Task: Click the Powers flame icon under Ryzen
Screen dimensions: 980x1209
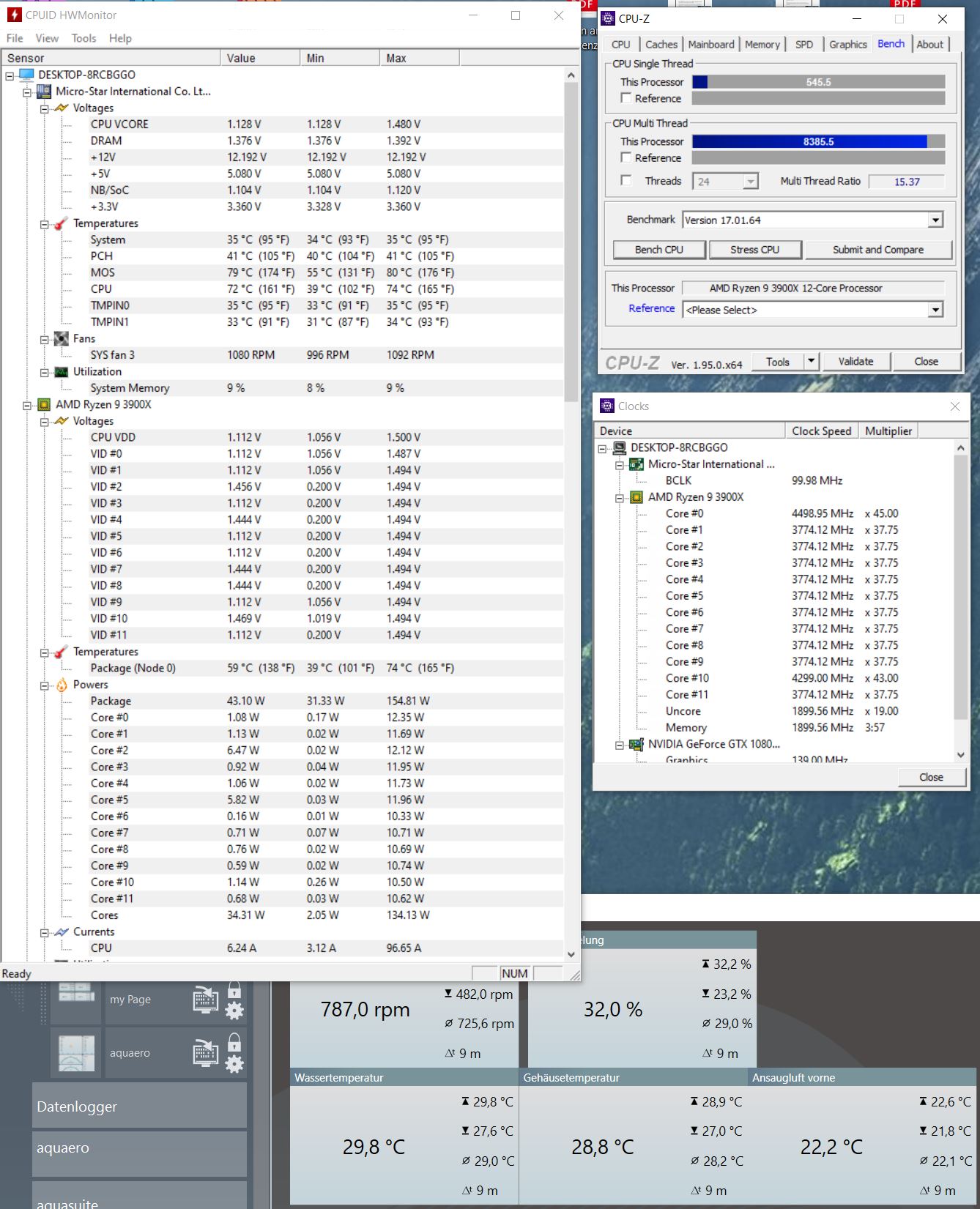Action: (x=62, y=685)
